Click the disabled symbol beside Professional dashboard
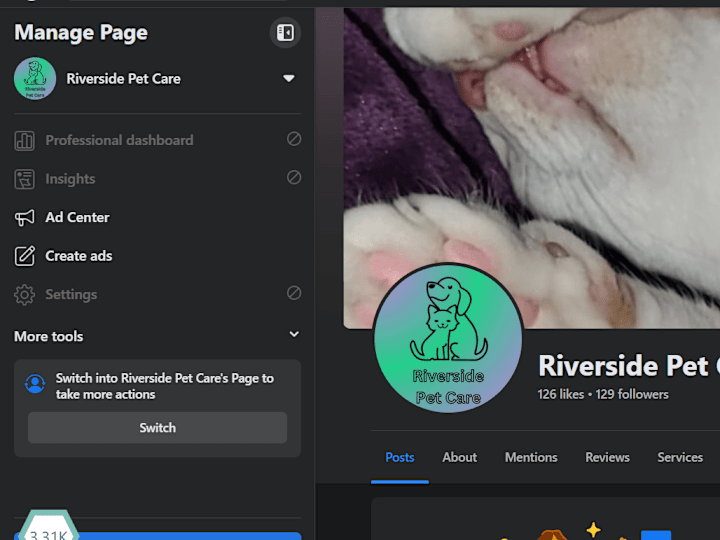This screenshot has height=540, width=720. point(294,139)
